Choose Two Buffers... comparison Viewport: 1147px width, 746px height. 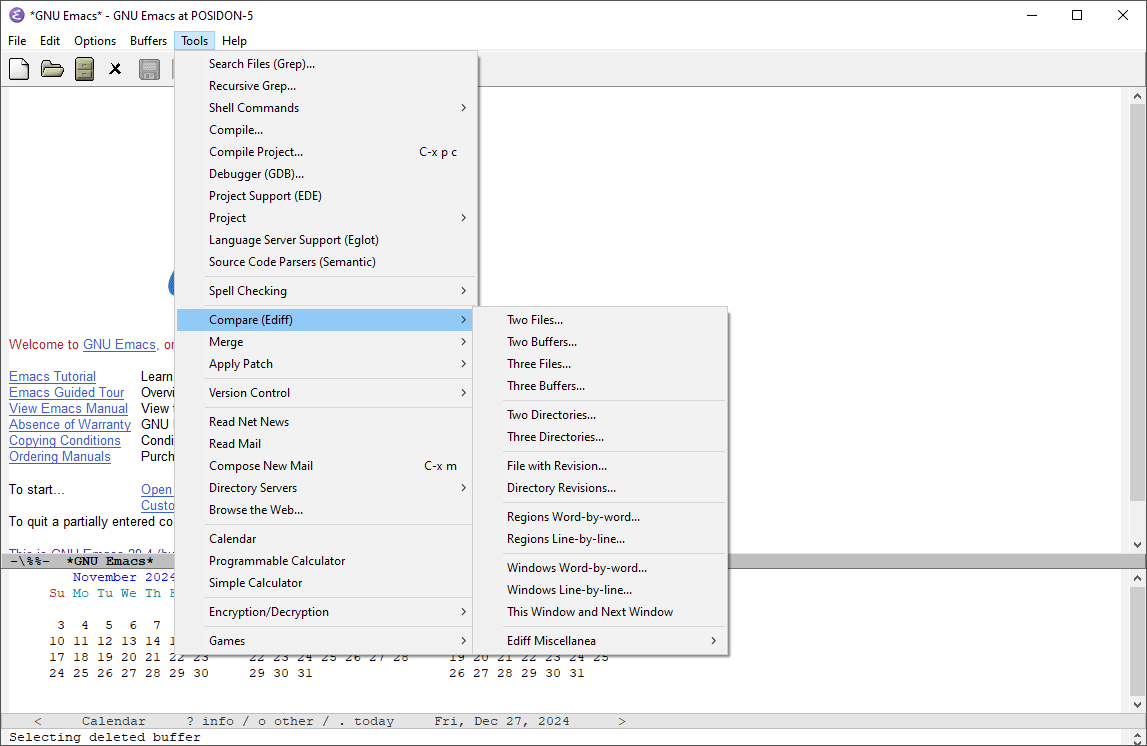601,342
